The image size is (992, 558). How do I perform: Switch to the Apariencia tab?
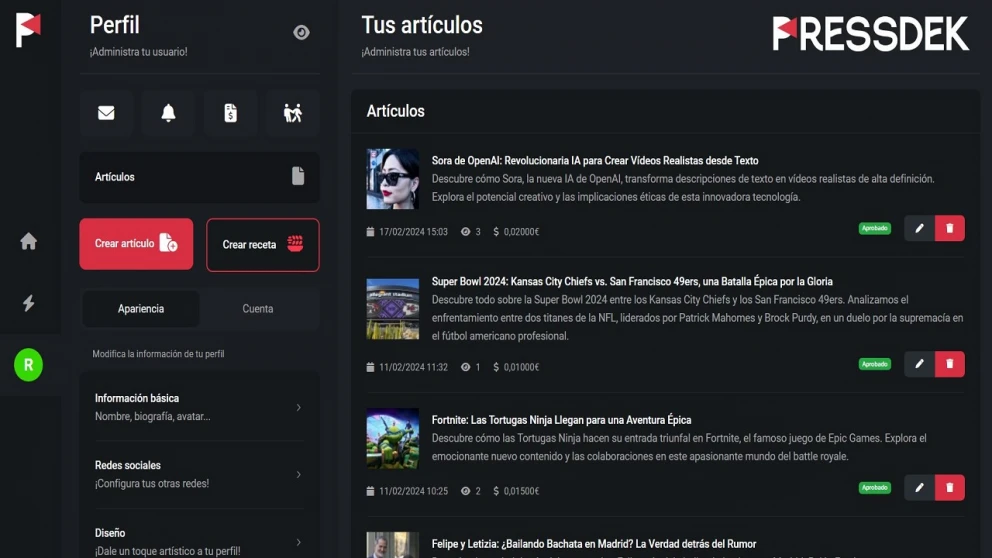[x=140, y=309]
